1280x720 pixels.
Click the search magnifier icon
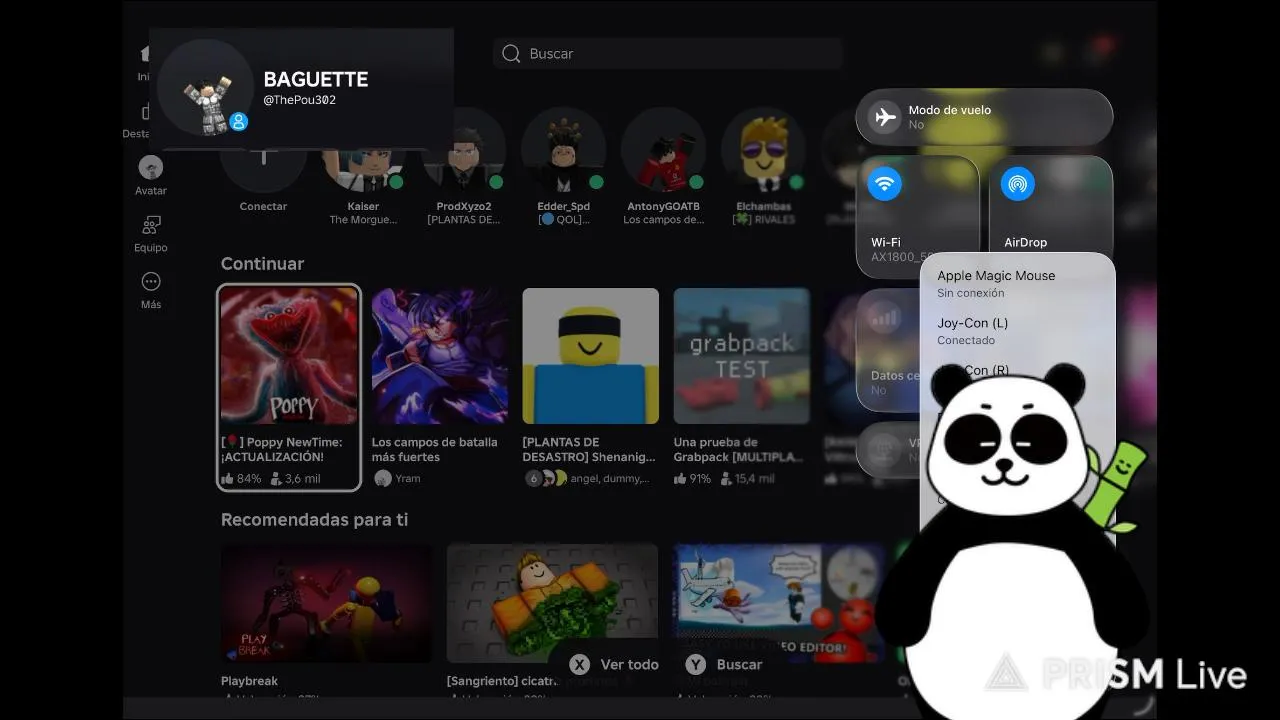tap(511, 54)
